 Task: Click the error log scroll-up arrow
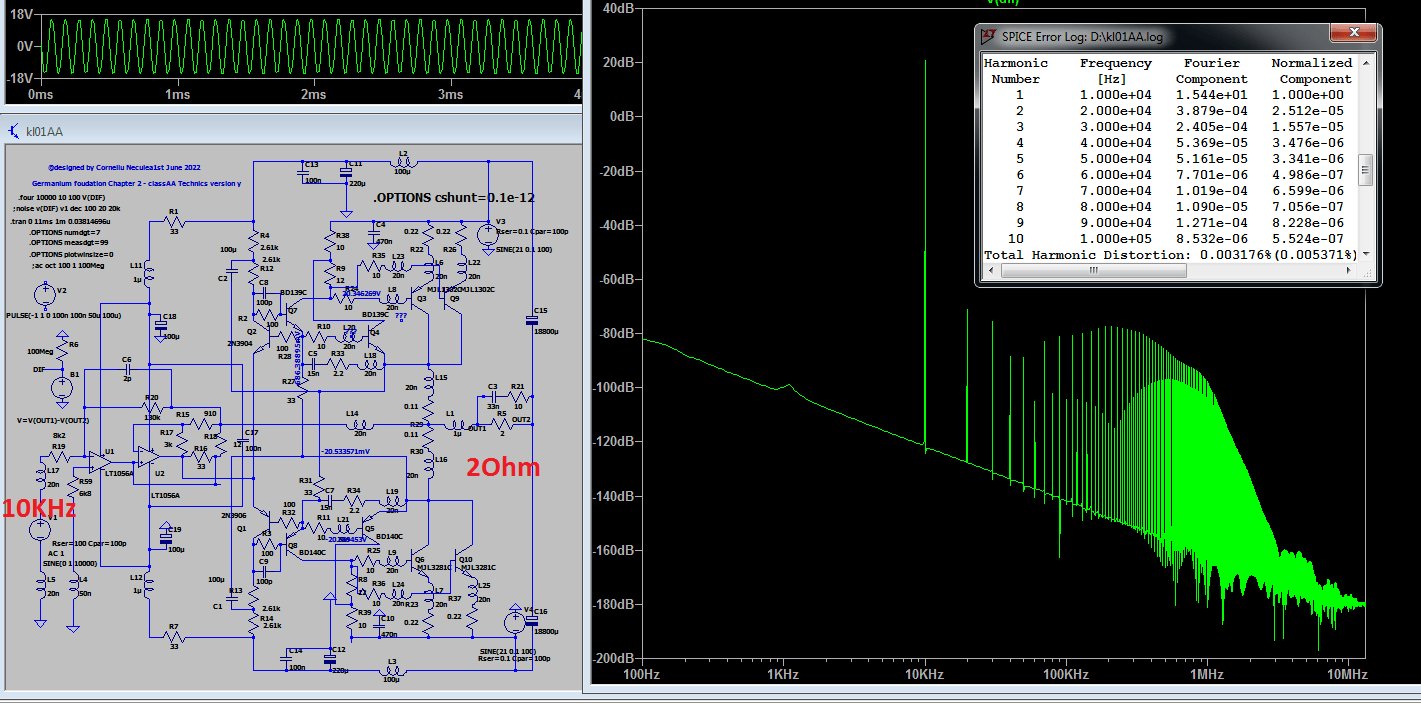(1365, 61)
